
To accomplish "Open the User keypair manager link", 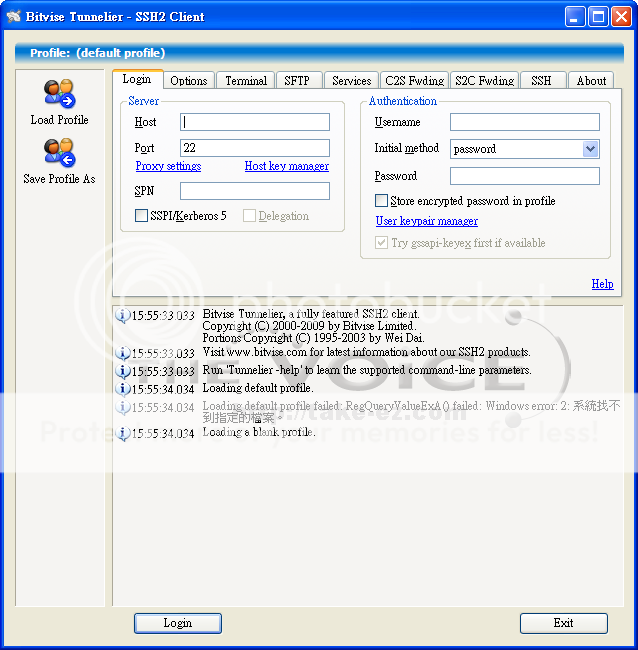I will [x=427, y=221].
